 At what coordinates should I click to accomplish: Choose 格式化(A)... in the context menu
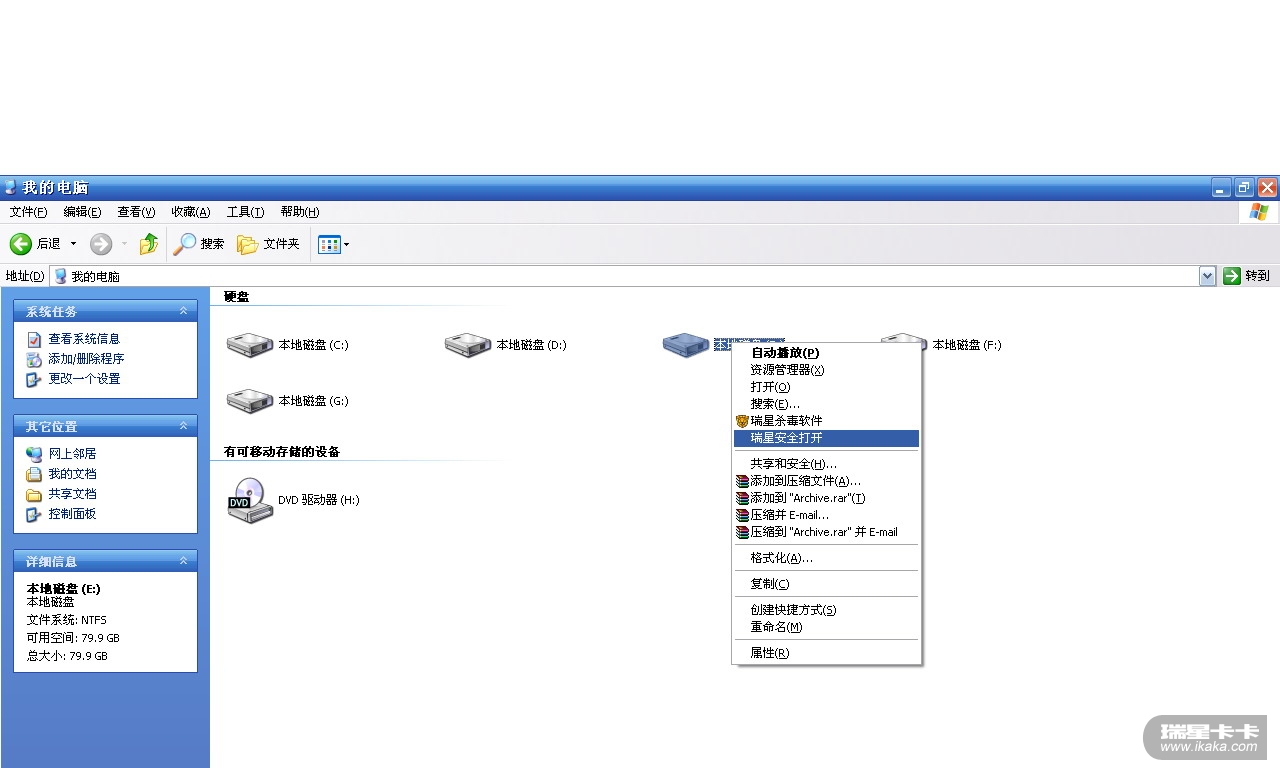pyautogui.click(x=826, y=558)
